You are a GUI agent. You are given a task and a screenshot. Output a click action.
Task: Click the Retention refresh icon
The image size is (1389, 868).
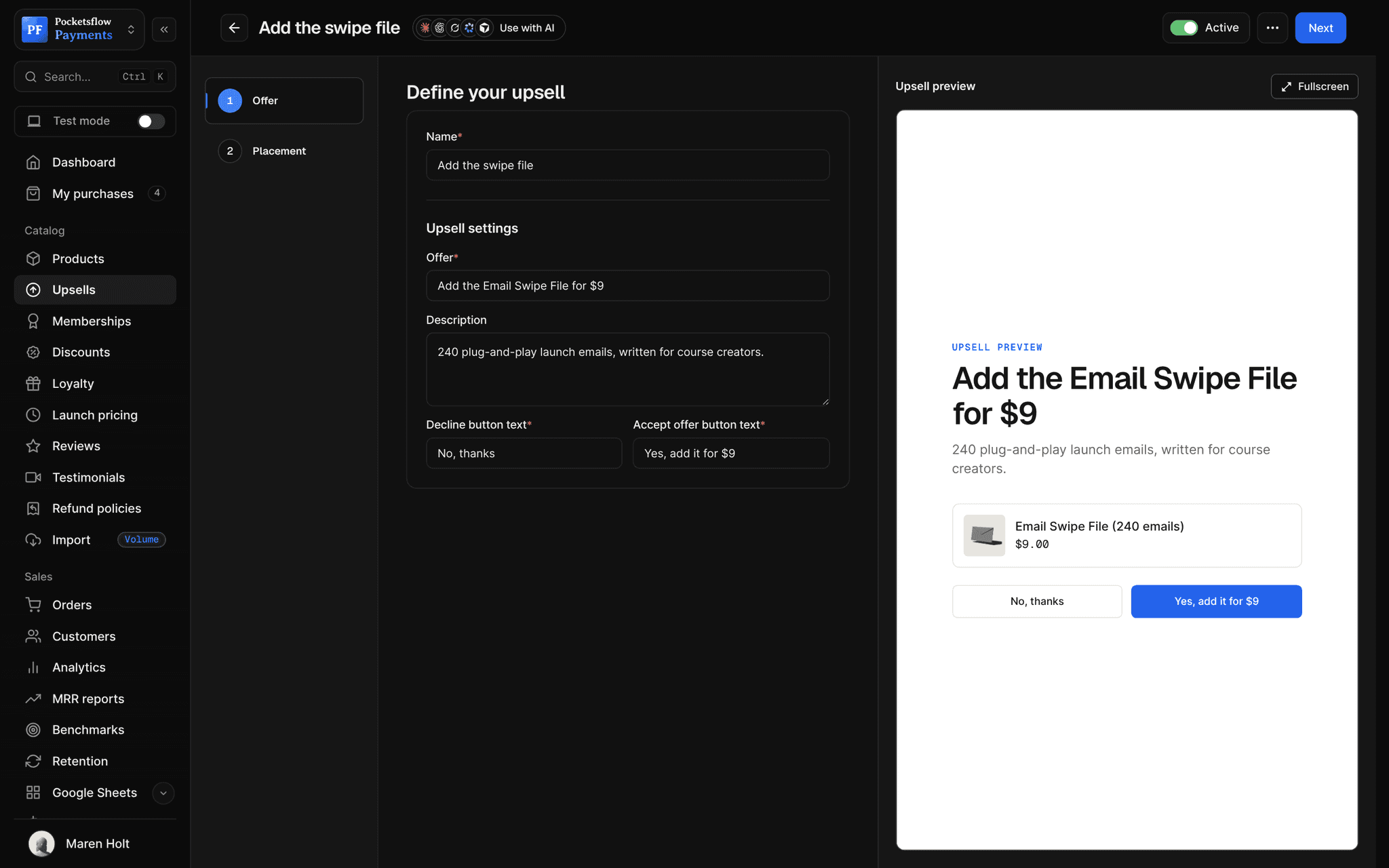point(33,761)
